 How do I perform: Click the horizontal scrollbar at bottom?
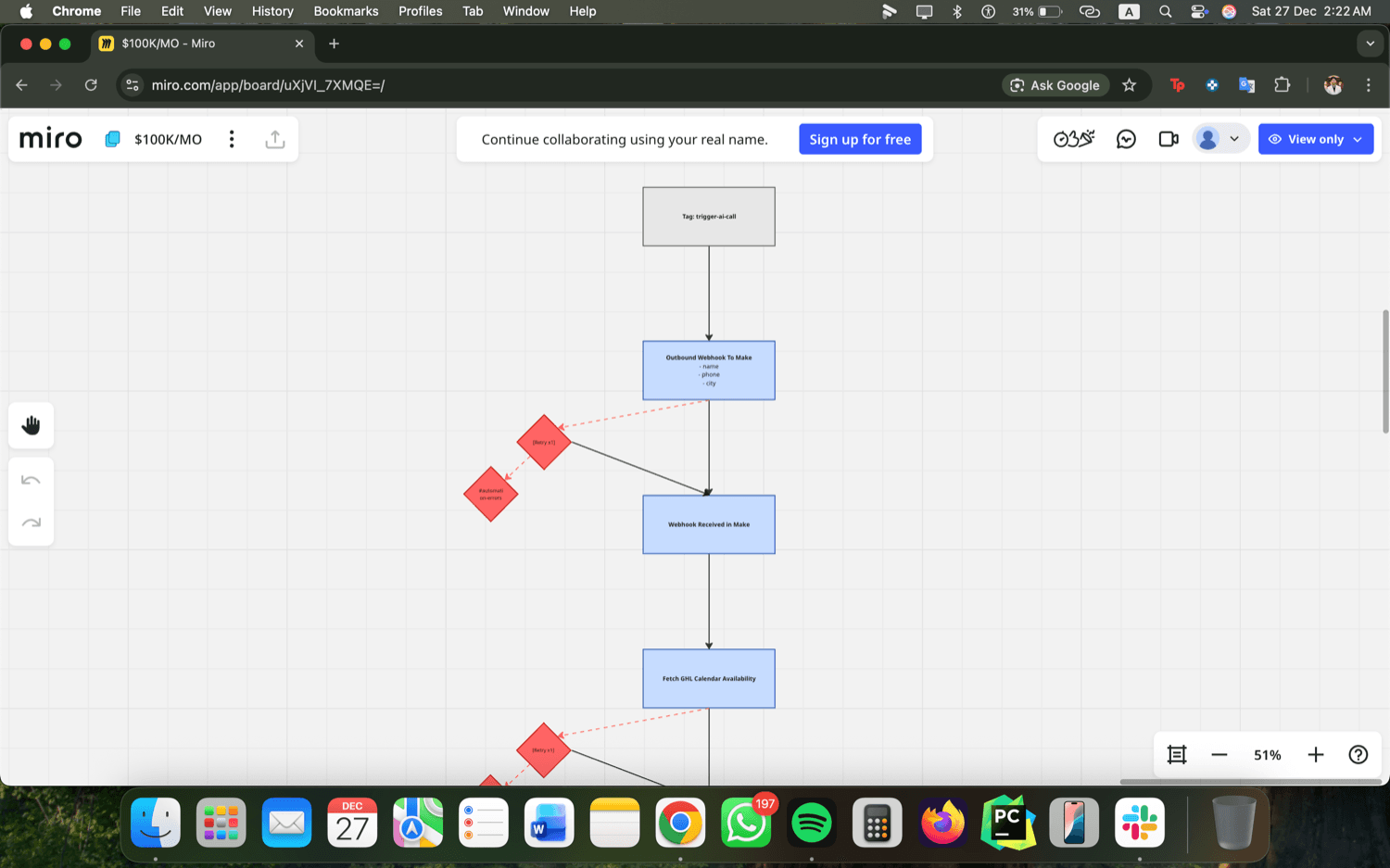point(1251,782)
